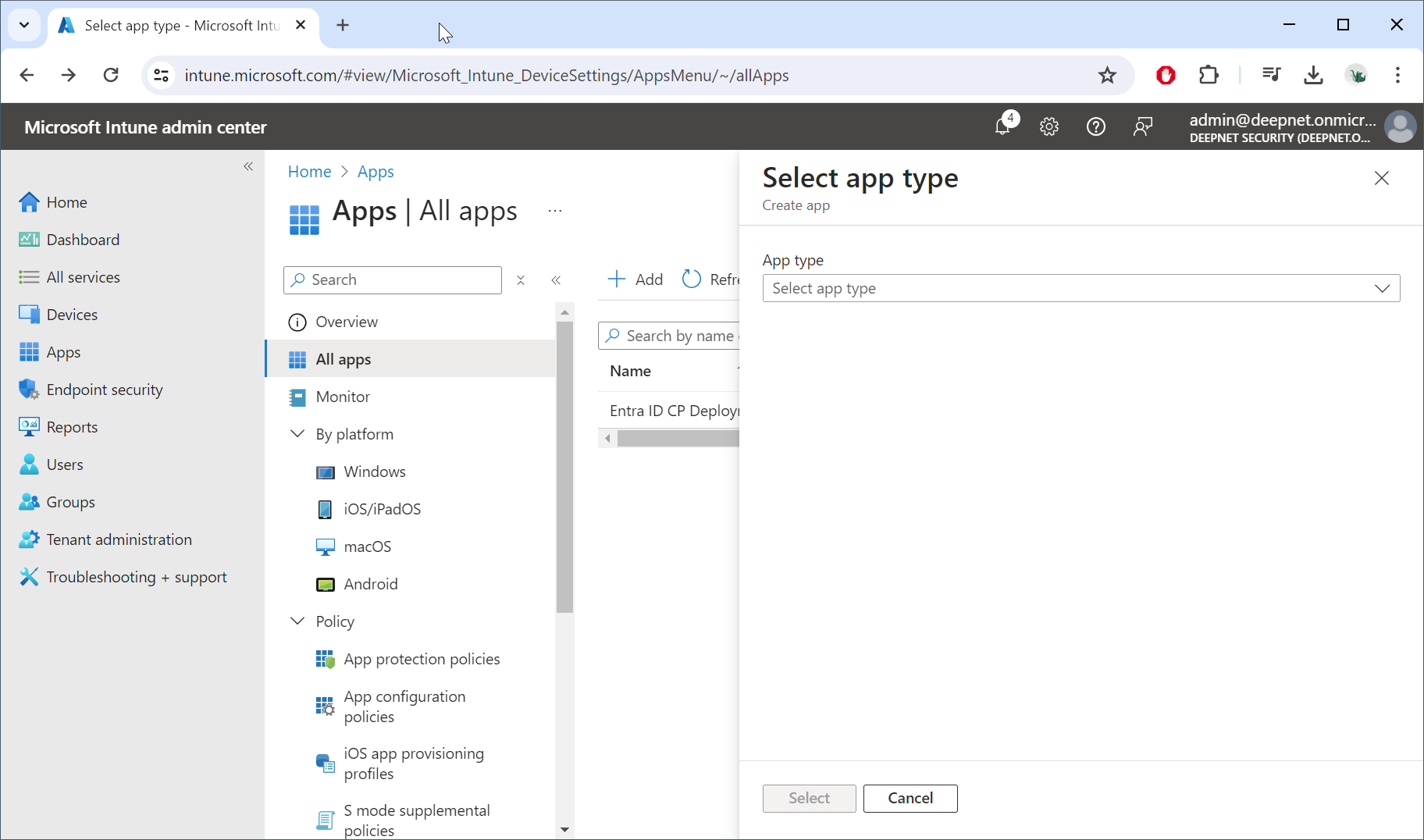
Task: Open Endpoint security in left navigation
Action: (x=104, y=390)
